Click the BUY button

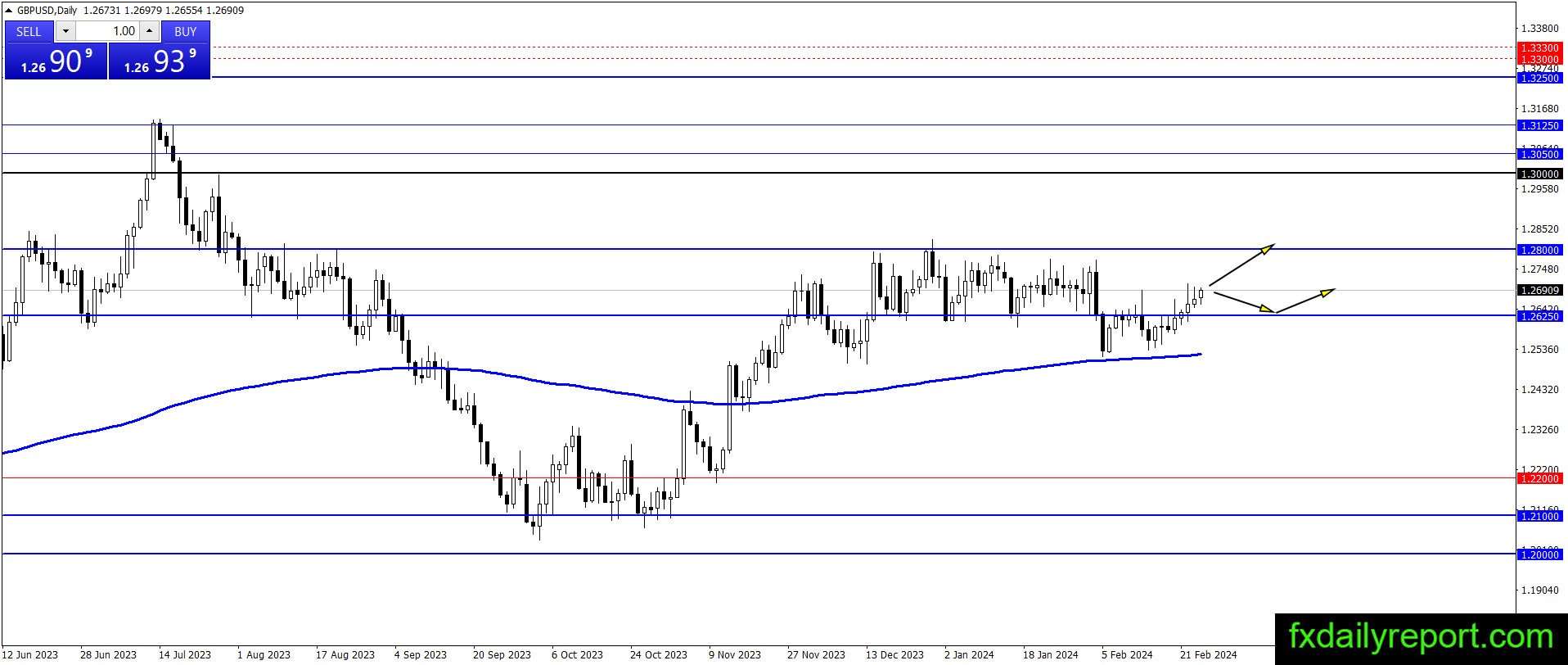tap(186, 31)
